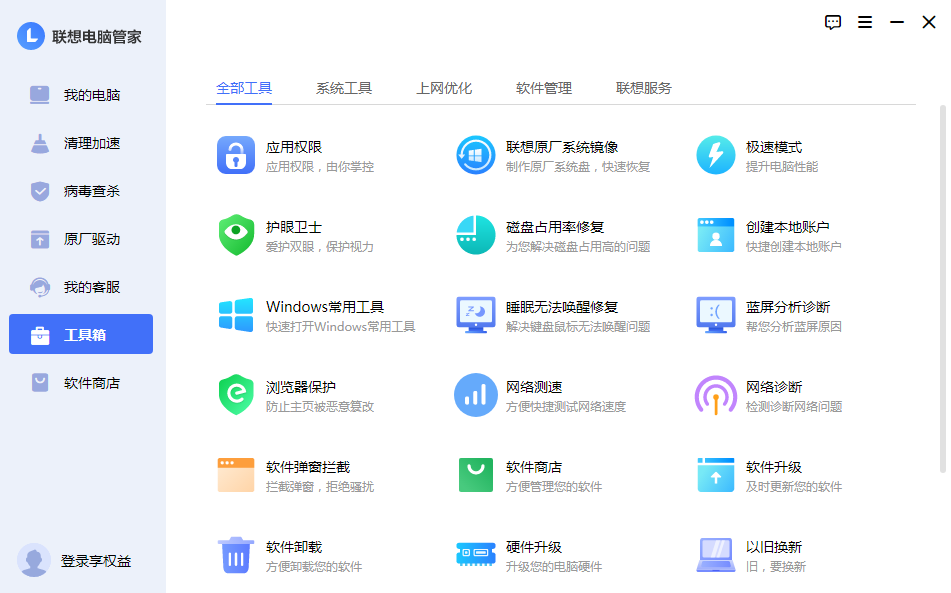The width and height of the screenshot is (951, 593).
Task: Click the 联想原厂系统镜像 Windows restore icon
Action: pyautogui.click(x=476, y=155)
